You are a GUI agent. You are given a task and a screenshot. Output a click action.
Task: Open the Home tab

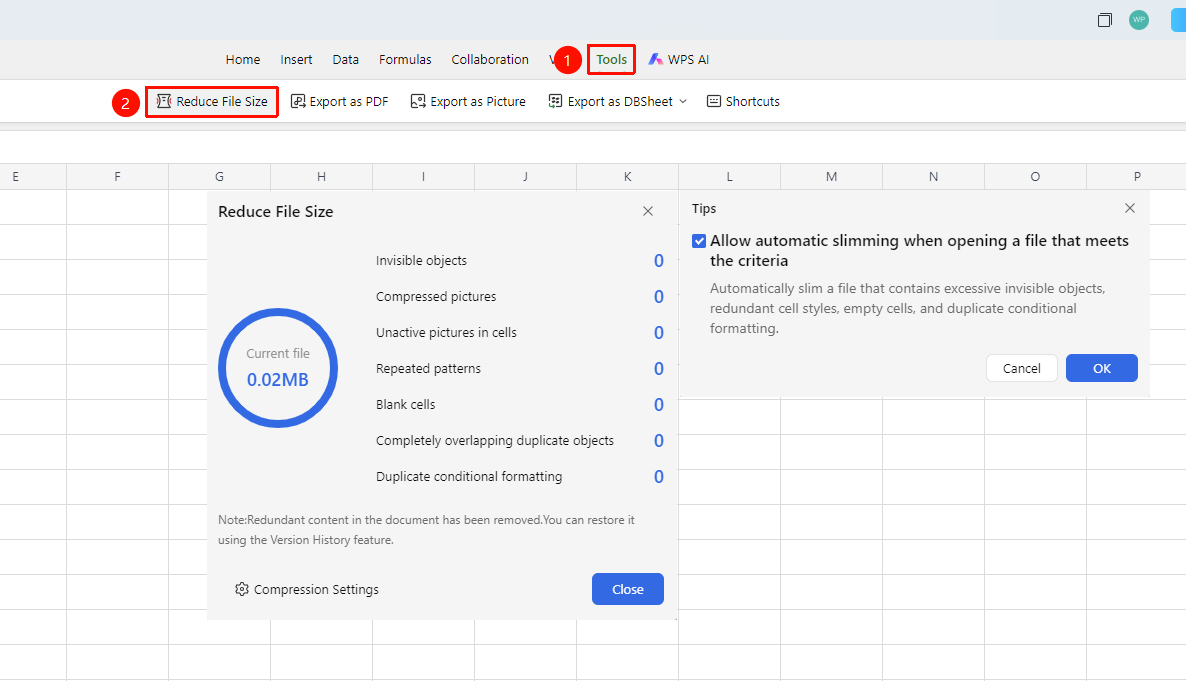point(243,59)
